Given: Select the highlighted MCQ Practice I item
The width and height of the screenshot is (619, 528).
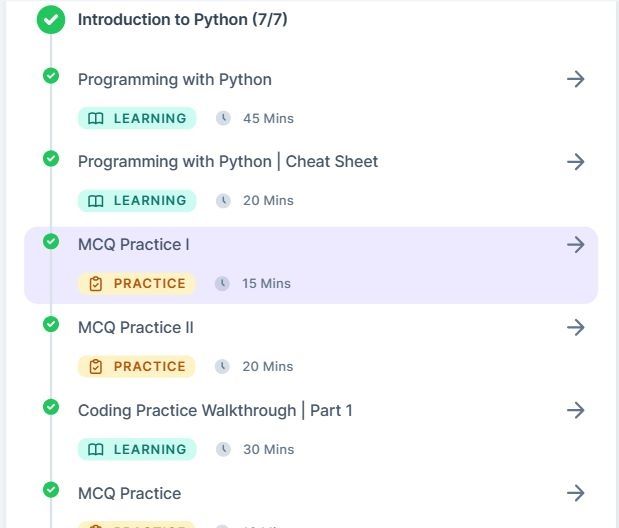Looking at the screenshot, I should (x=311, y=265).
